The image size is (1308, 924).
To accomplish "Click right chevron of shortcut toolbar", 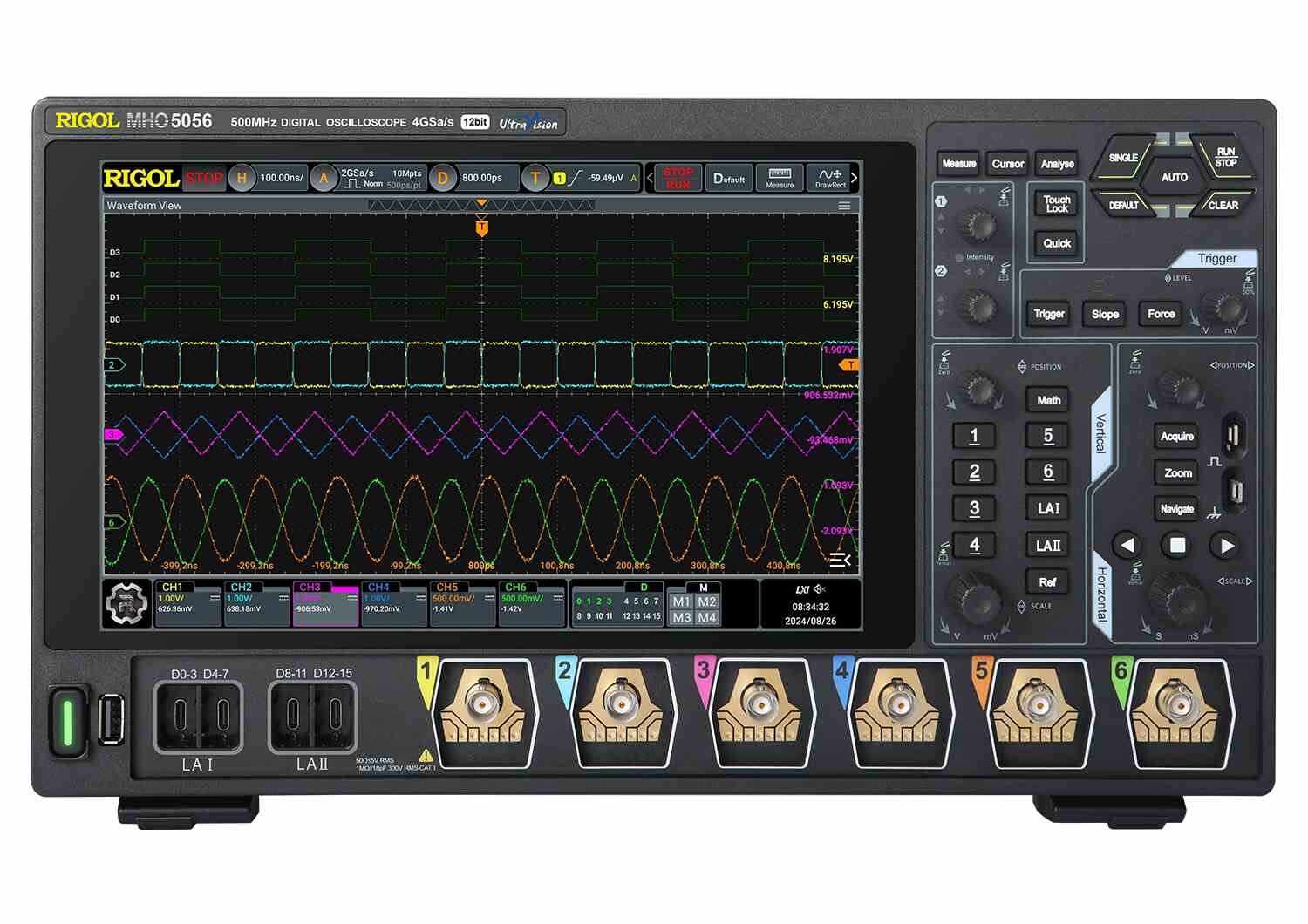I will [x=855, y=178].
